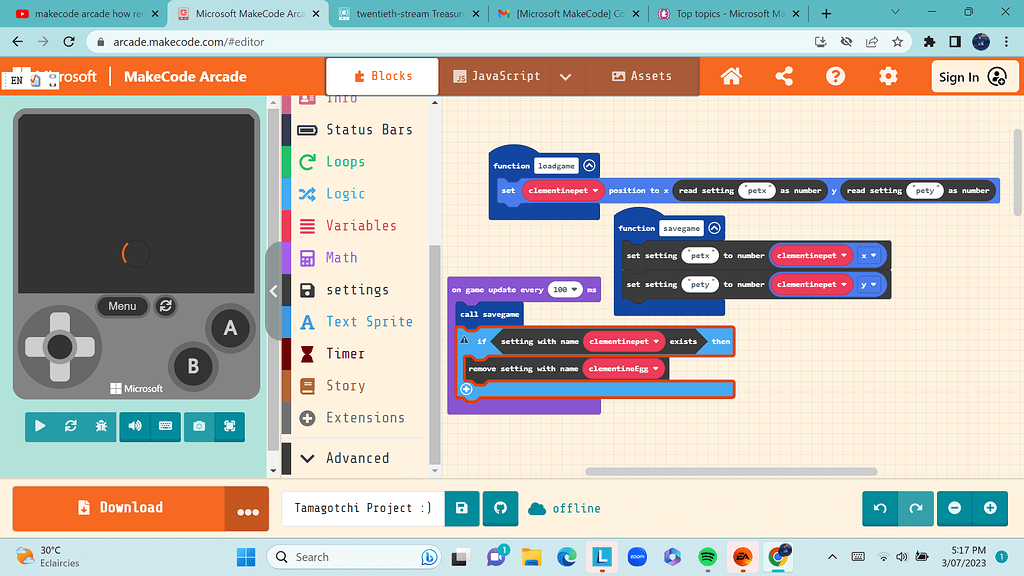This screenshot has width=1024, height=576.
Task: Share the Tamagotchi project
Action: 783,76
